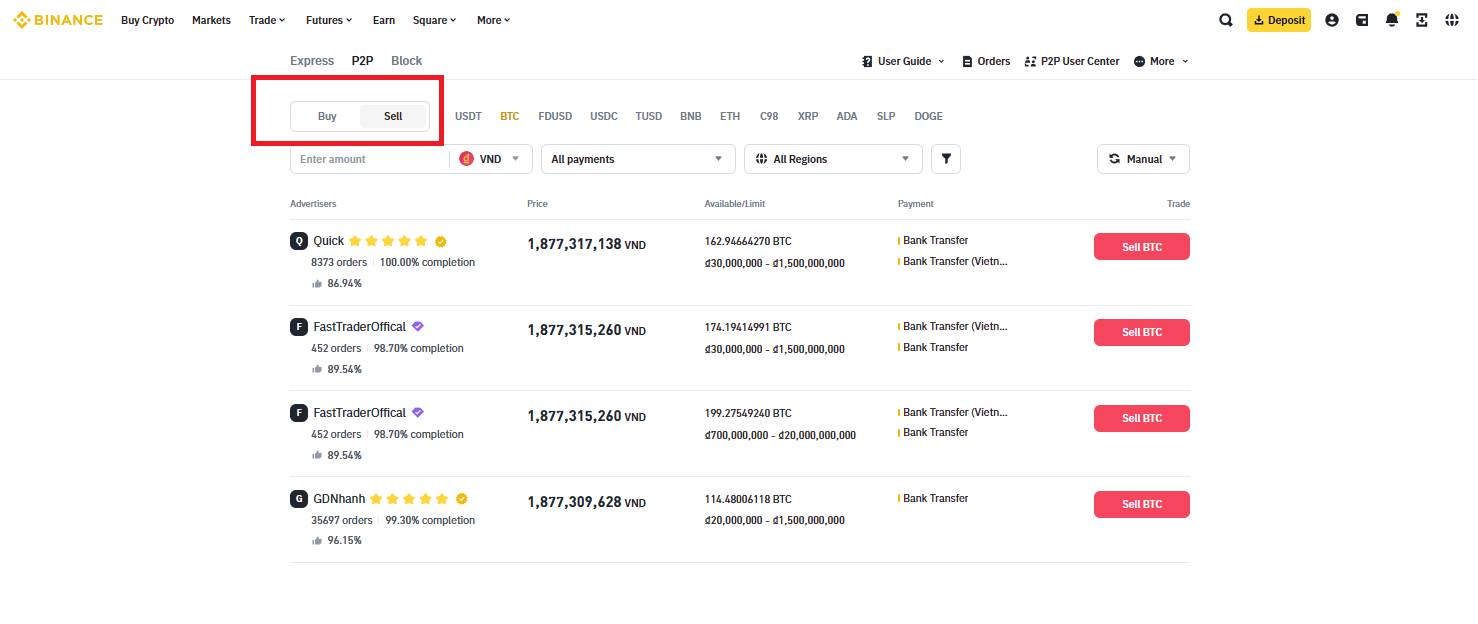Screen dimensions: 1478x624
Task: Click F avatar in the 174.19414991 BTC row
Action: click(x=299, y=327)
